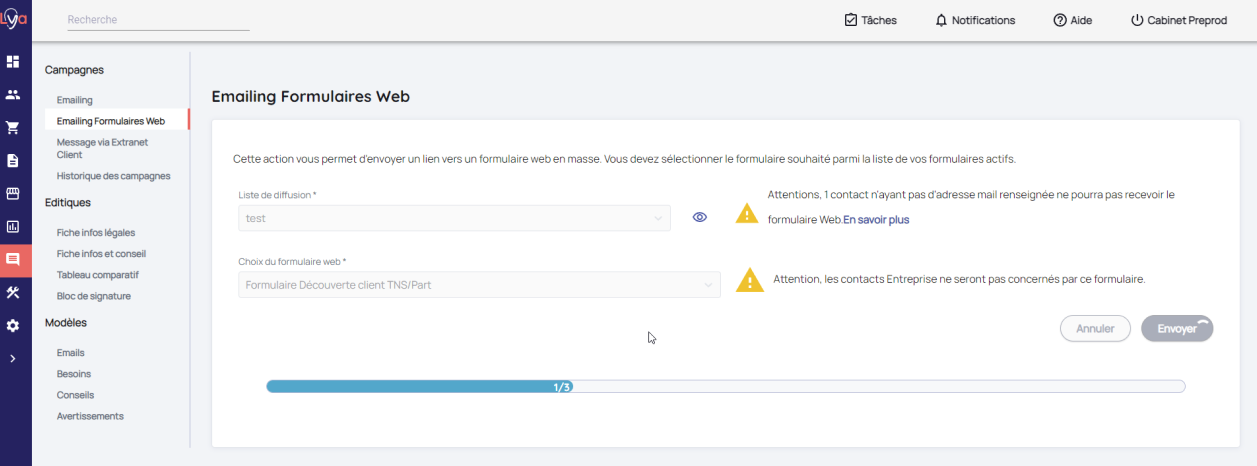The width and height of the screenshot is (1257, 466).
Task: Open the settings gear icon in sidebar
Action: (x=13, y=325)
